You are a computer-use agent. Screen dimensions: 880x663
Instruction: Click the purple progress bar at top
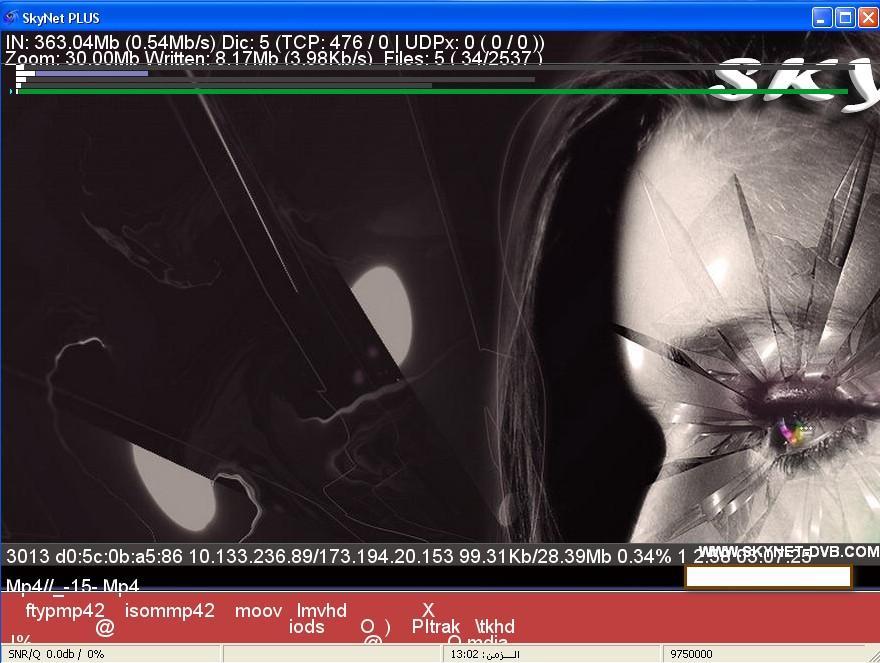point(91,73)
